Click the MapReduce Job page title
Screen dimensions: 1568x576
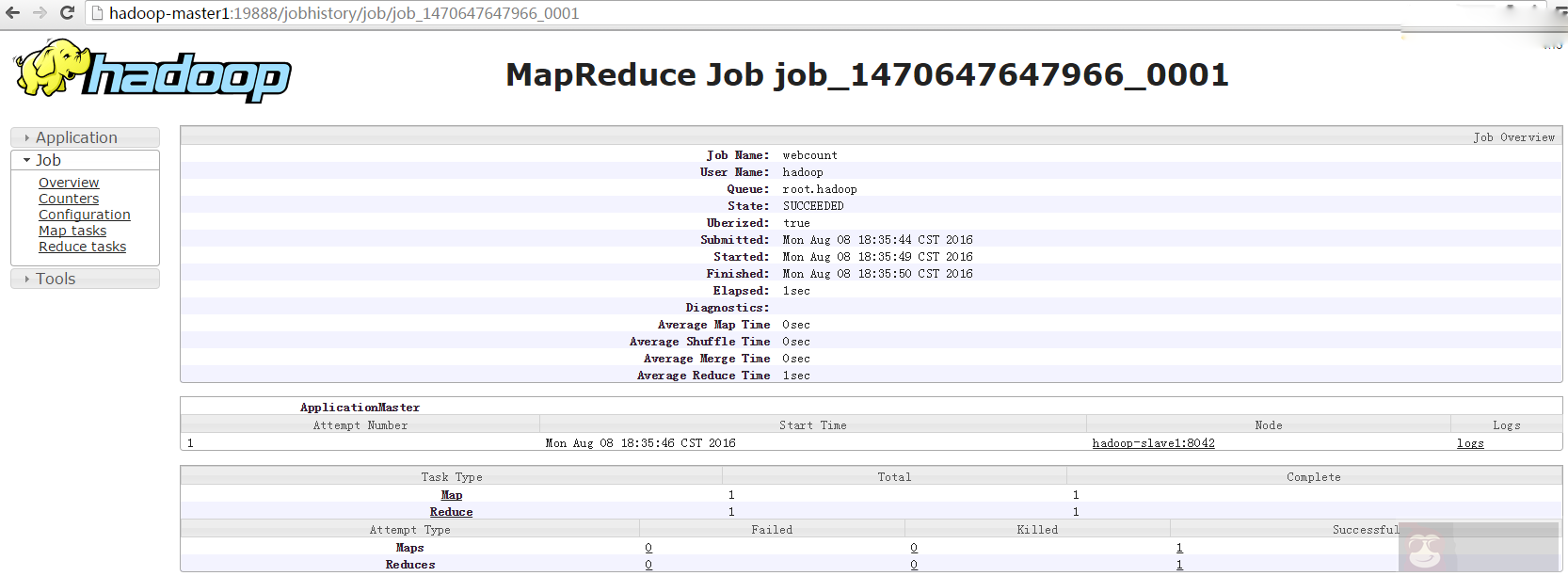[x=867, y=74]
